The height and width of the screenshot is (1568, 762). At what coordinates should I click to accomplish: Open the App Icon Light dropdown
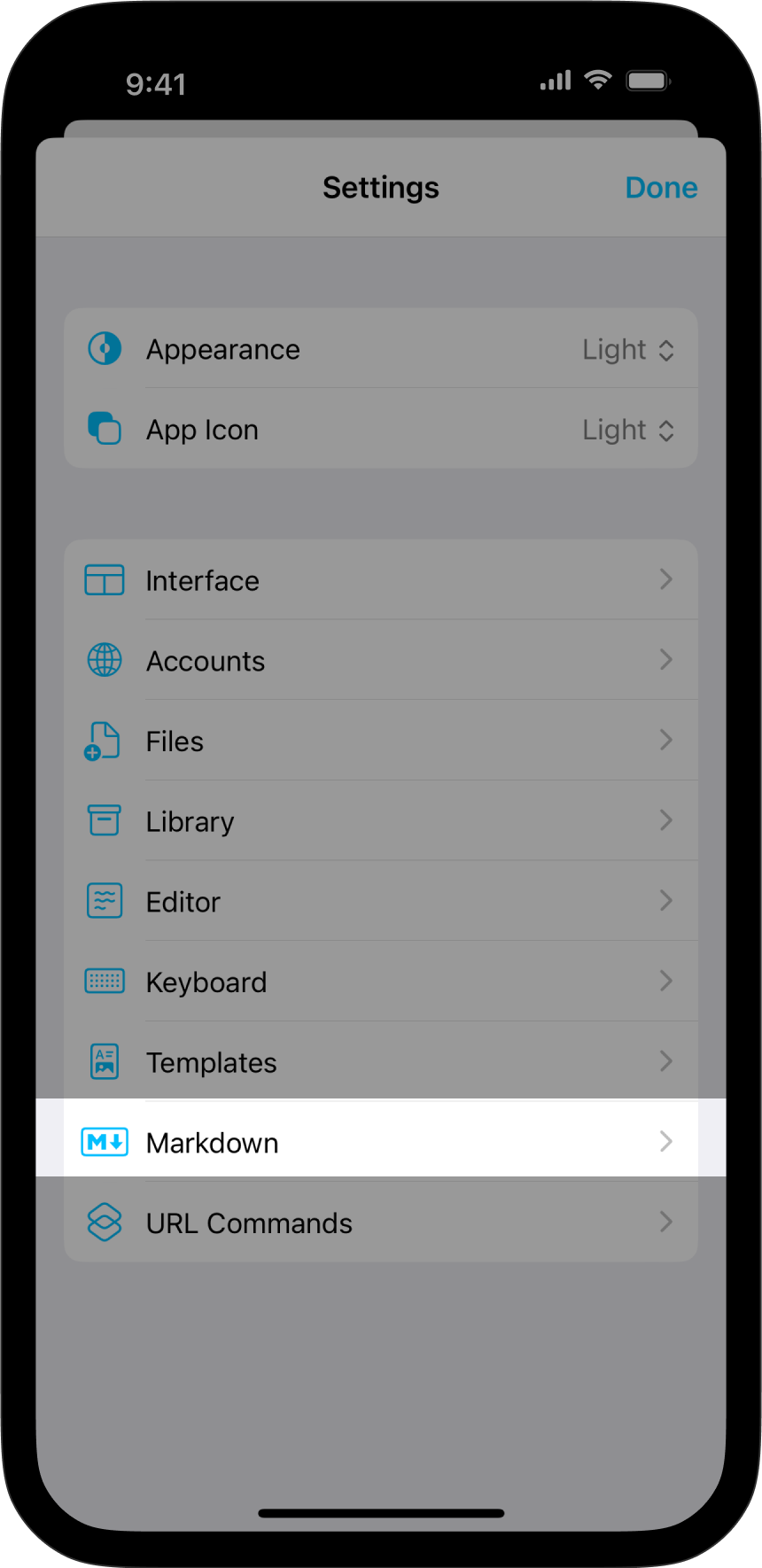coord(628,430)
